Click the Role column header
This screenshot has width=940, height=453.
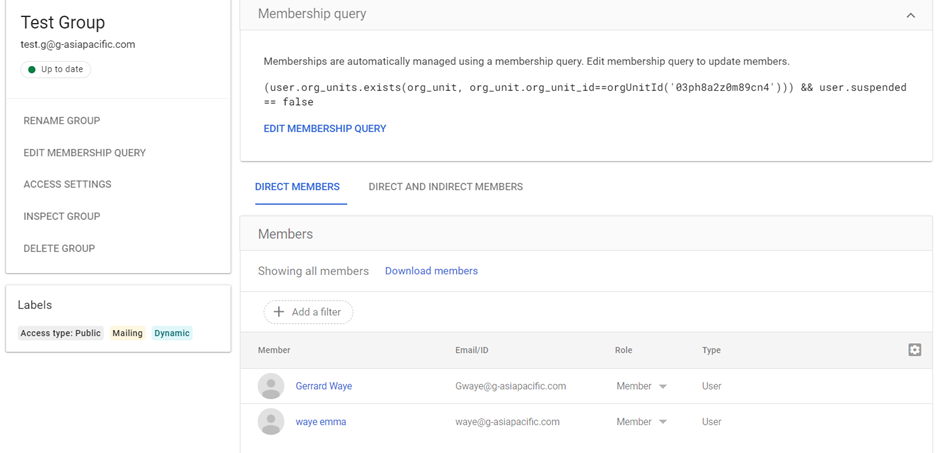623,350
